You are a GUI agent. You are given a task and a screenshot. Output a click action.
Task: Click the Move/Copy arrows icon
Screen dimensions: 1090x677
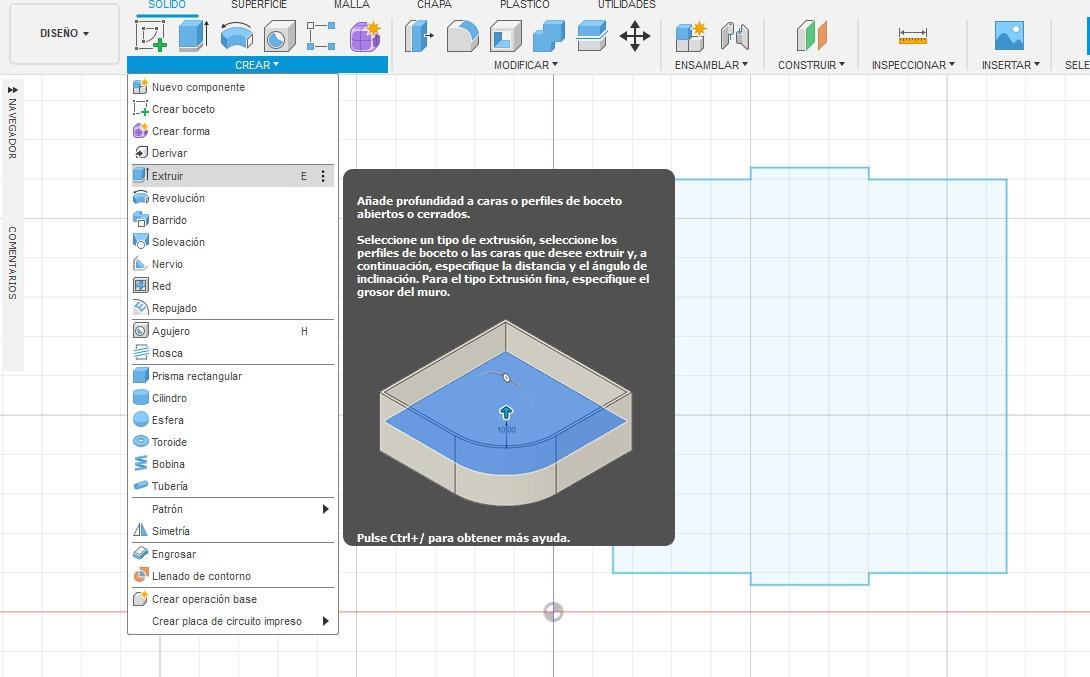click(x=635, y=35)
